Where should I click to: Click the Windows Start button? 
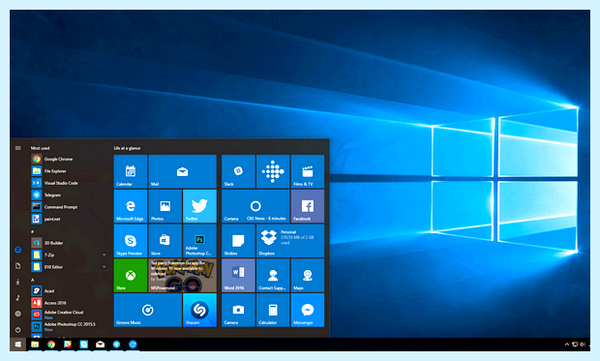click(x=18, y=344)
